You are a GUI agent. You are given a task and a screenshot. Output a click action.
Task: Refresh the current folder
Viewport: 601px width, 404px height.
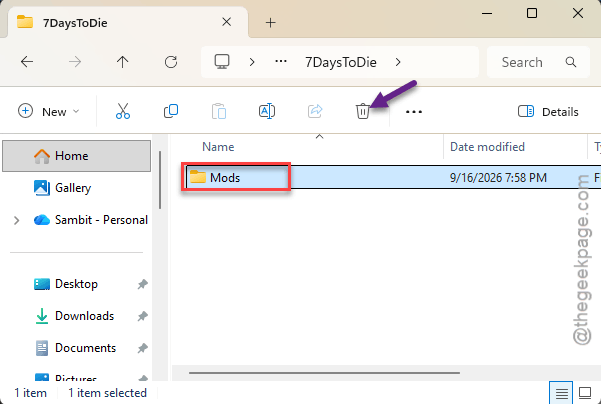(171, 62)
